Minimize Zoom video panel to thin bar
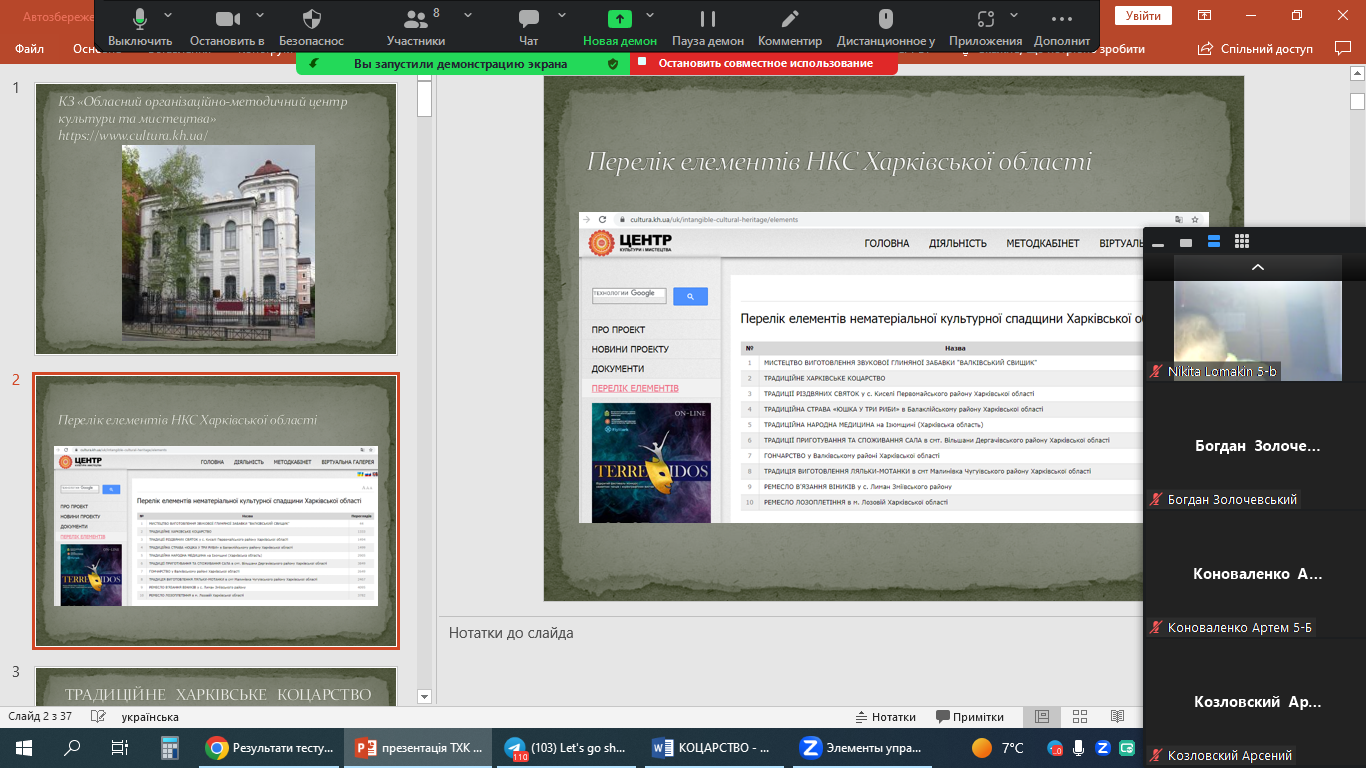The height and width of the screenshot is (768, 1366). [1158, 242]
